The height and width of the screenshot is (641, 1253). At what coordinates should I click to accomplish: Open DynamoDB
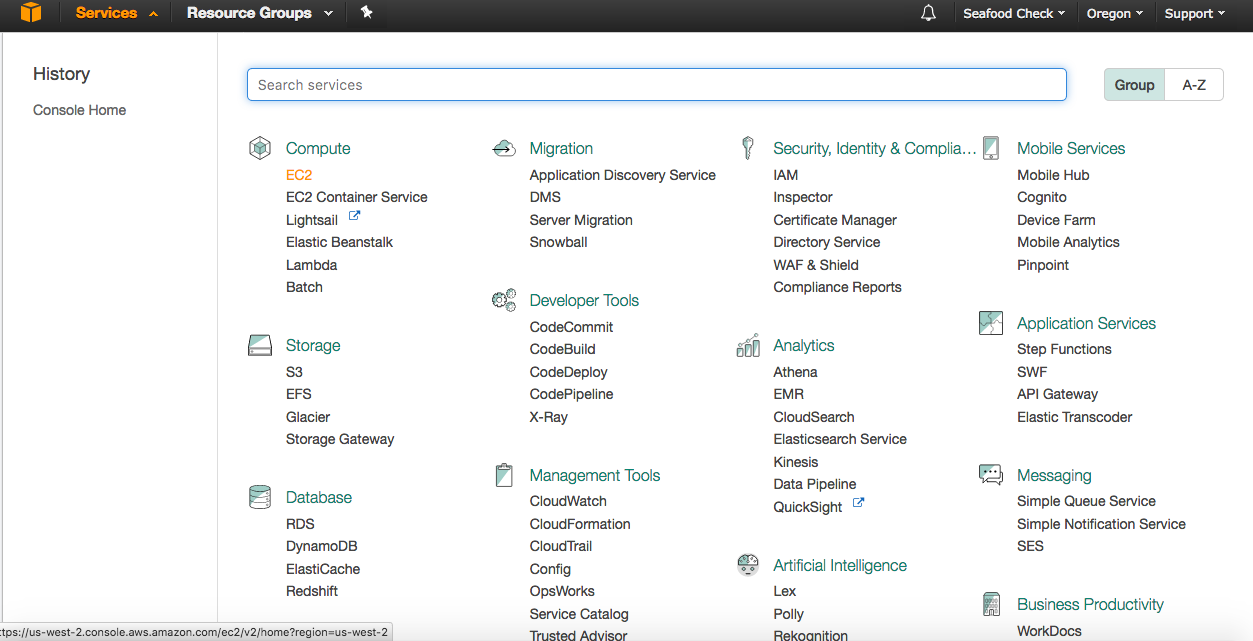[x=322, y=546]
